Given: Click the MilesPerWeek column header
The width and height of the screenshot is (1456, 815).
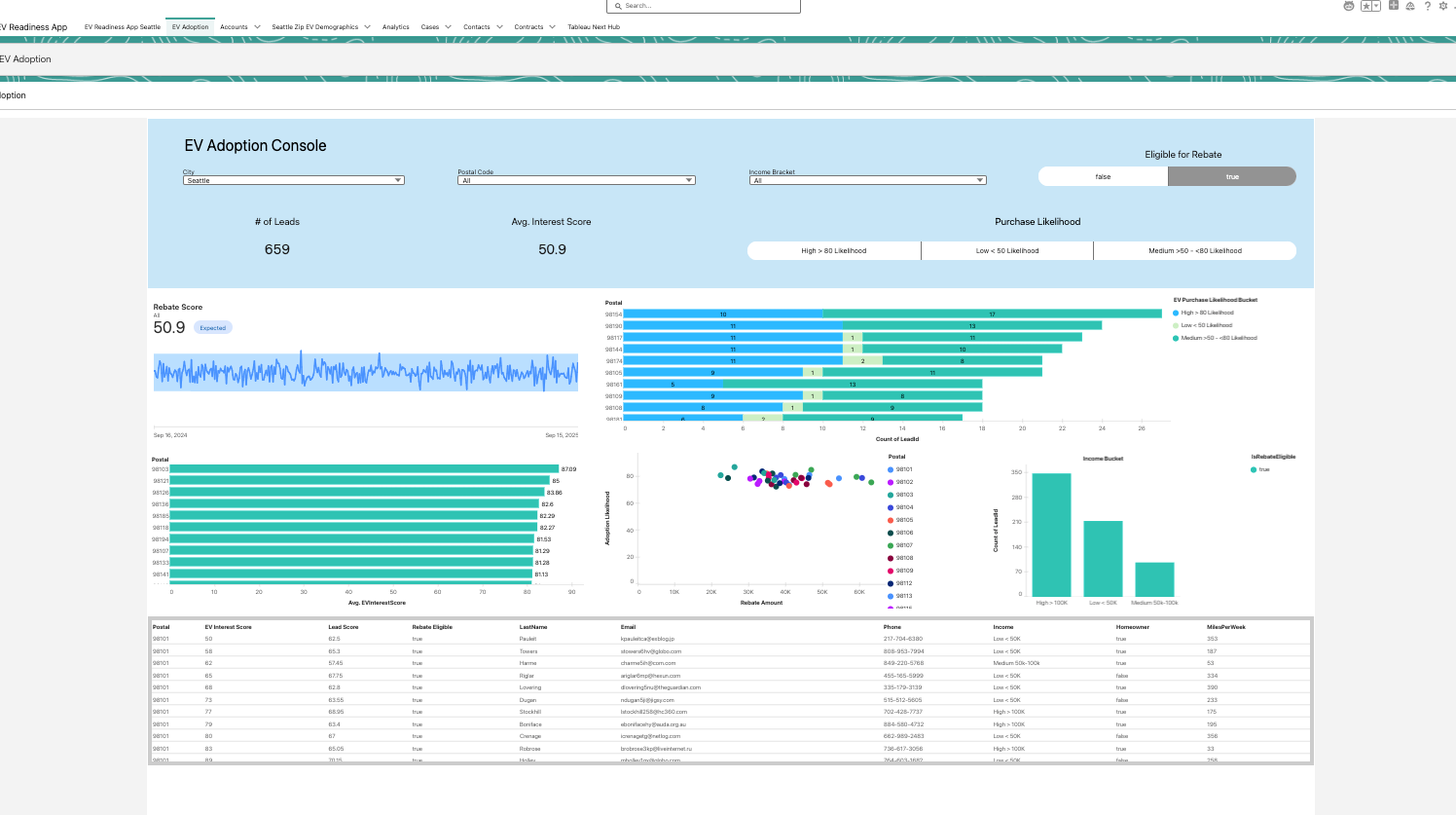Looking at the screenshot, I should pos(1226,627).
